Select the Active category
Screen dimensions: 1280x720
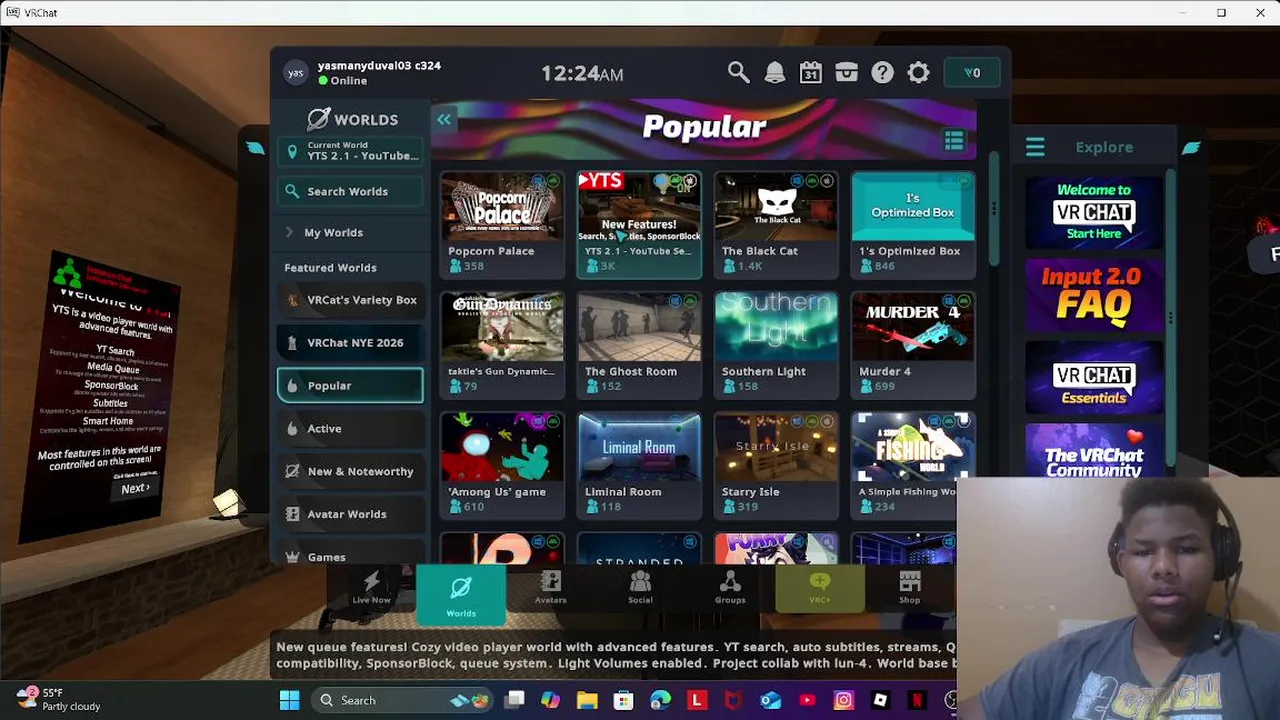[x=350, y=428]
